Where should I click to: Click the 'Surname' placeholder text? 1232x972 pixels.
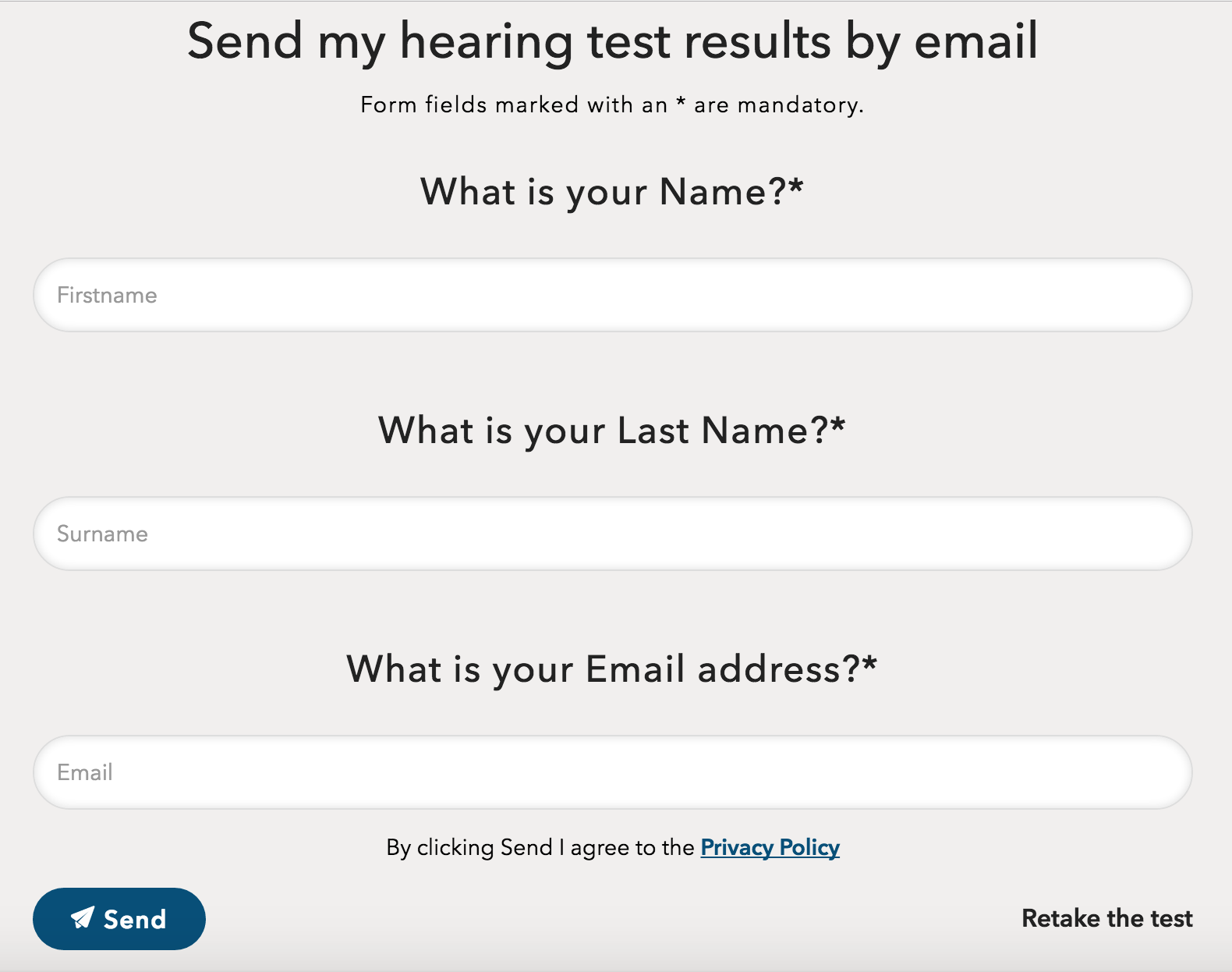coord(102,534)
